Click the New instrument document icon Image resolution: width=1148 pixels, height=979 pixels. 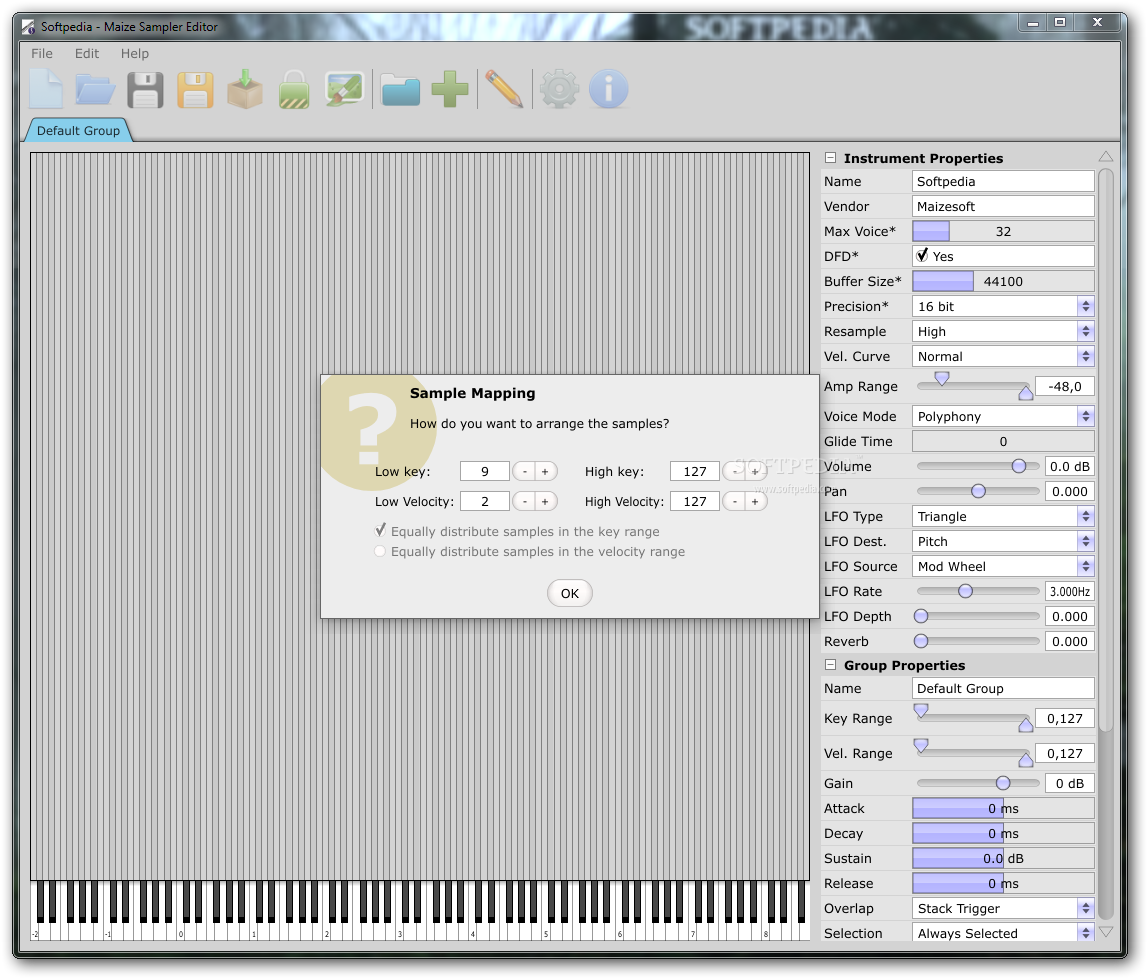[45, 89]
